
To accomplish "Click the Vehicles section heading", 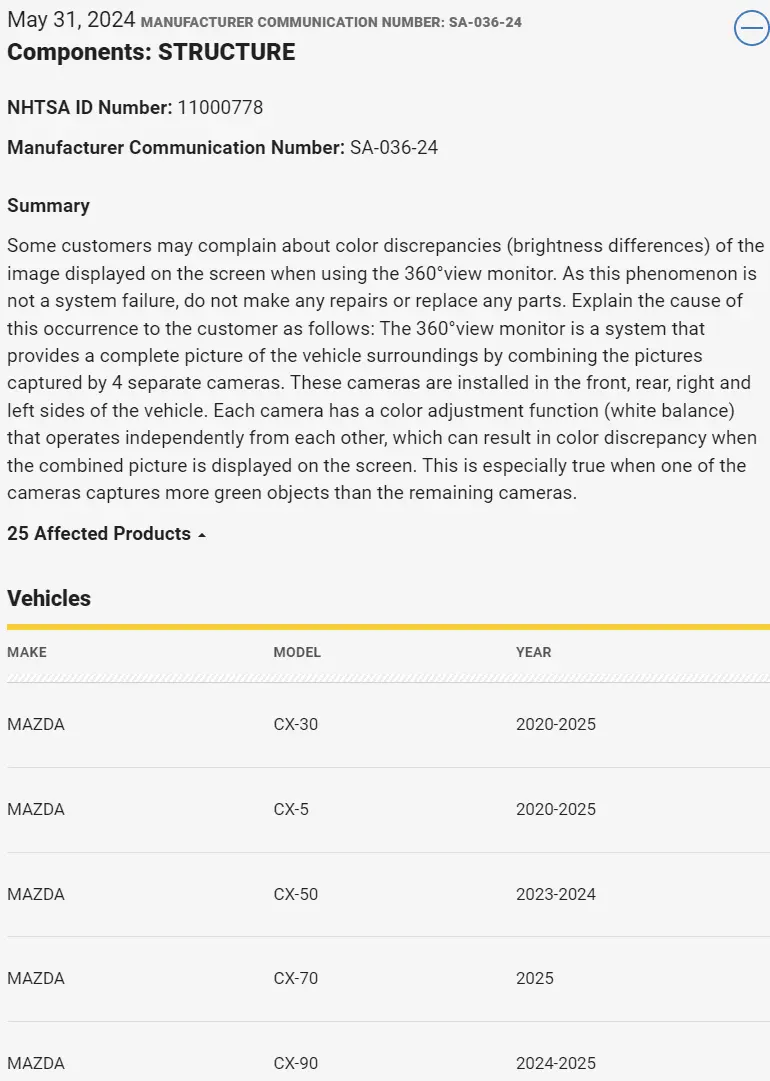I will tap(49, 598).
